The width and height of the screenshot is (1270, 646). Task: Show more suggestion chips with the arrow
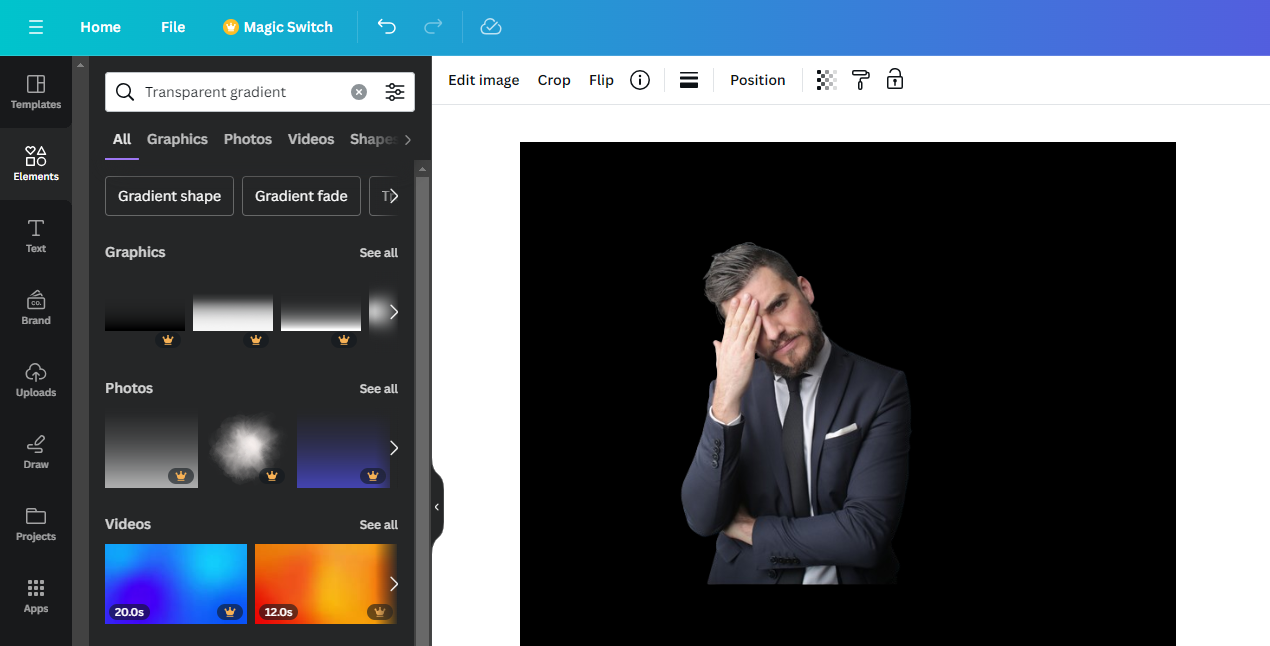pyautogui.click(x=393, y=196)
